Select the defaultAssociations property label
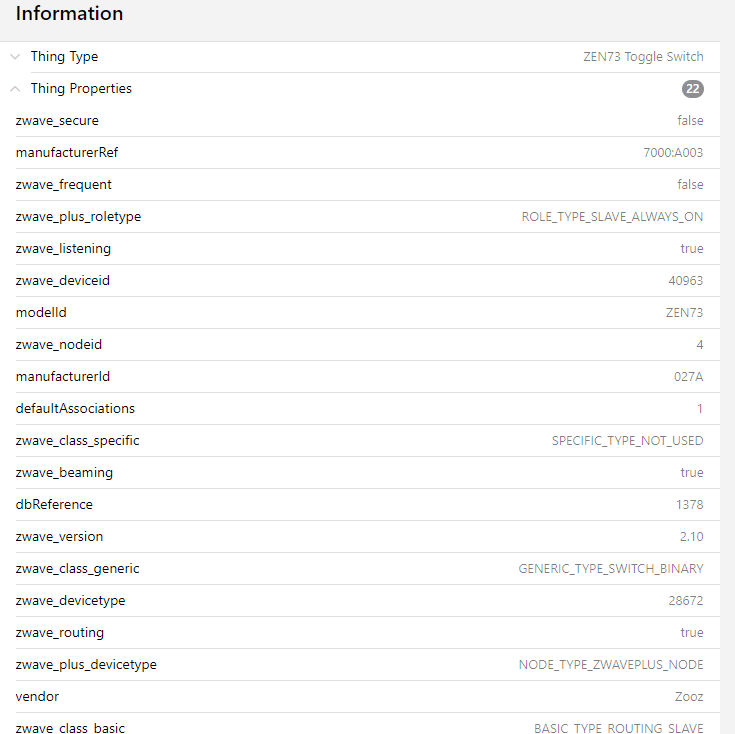The height and width of the screenshot is (734, 735). point(75,409)
